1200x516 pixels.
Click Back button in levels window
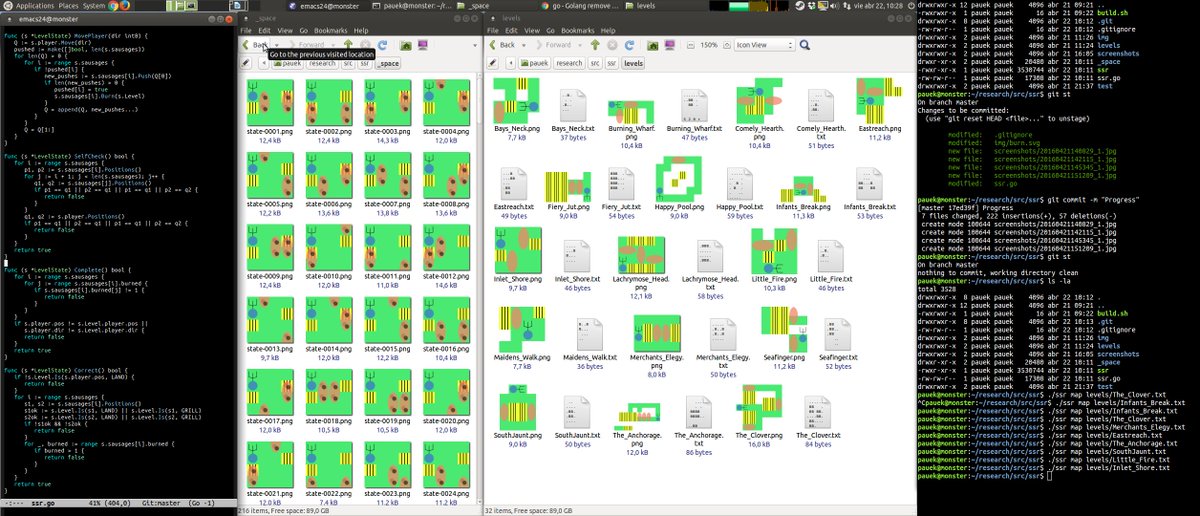(x=504, y=45)
